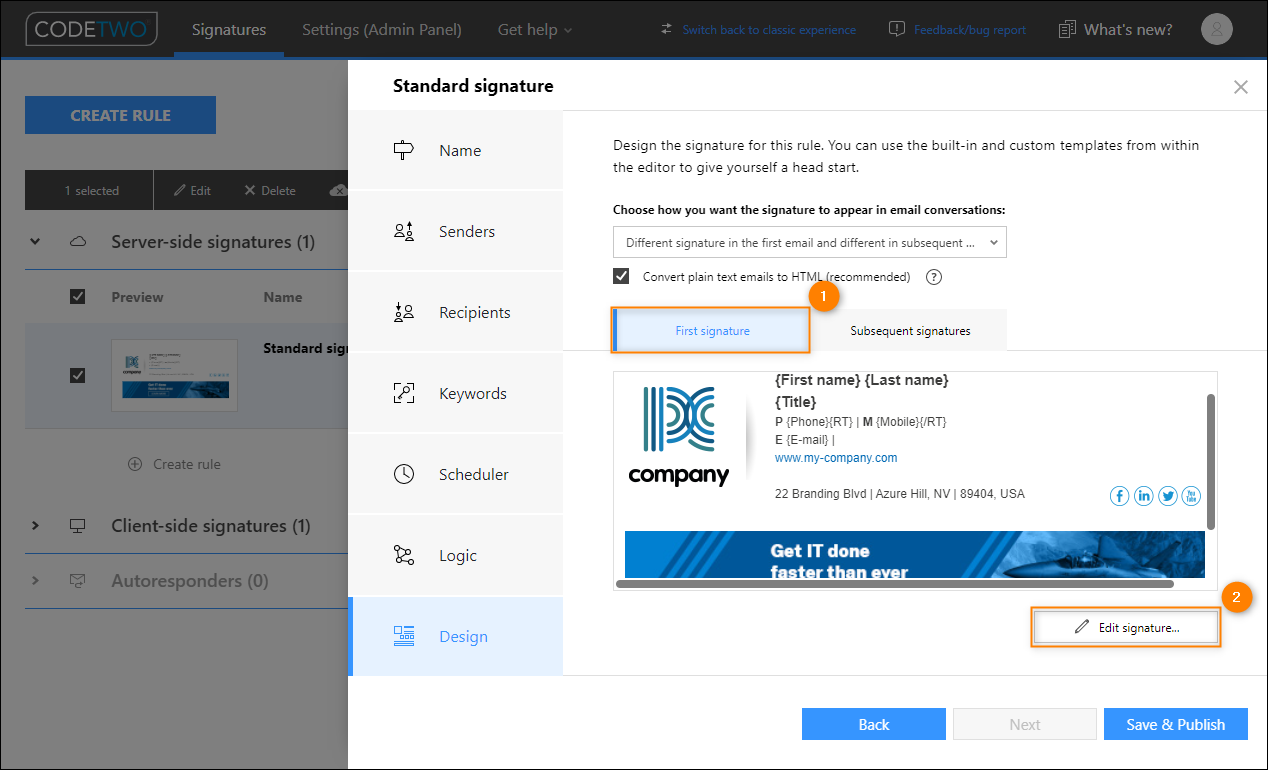Click the pencil Edit icon in the toolbar

coord(180,190)
